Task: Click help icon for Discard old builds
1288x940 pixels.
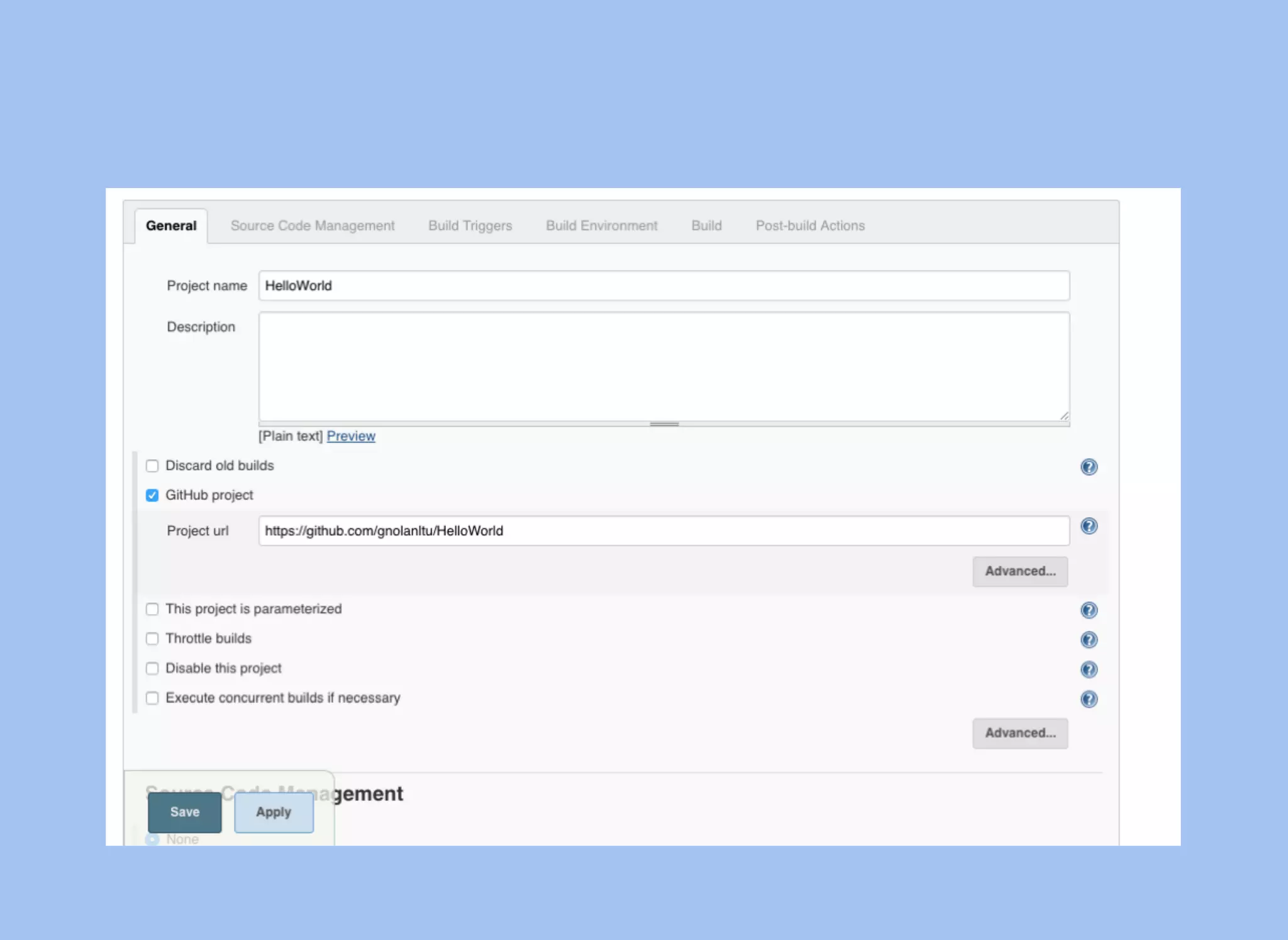Action: pyautogui.click(x=1089, y=467)
